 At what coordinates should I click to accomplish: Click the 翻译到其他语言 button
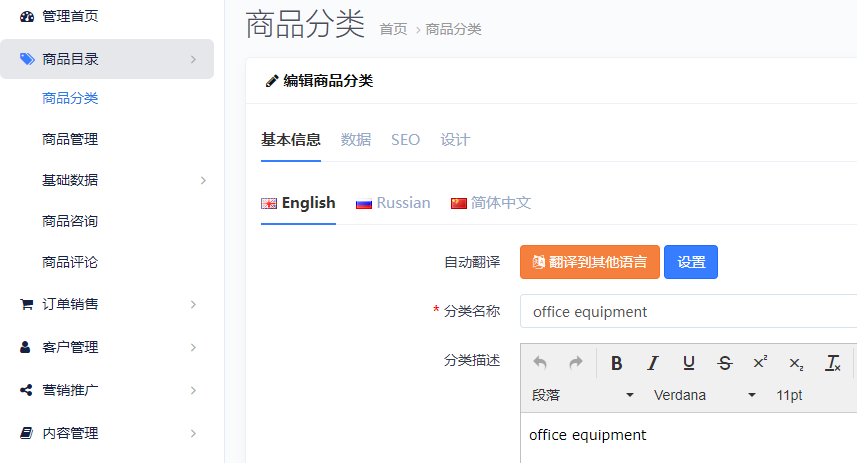(590, 262)
